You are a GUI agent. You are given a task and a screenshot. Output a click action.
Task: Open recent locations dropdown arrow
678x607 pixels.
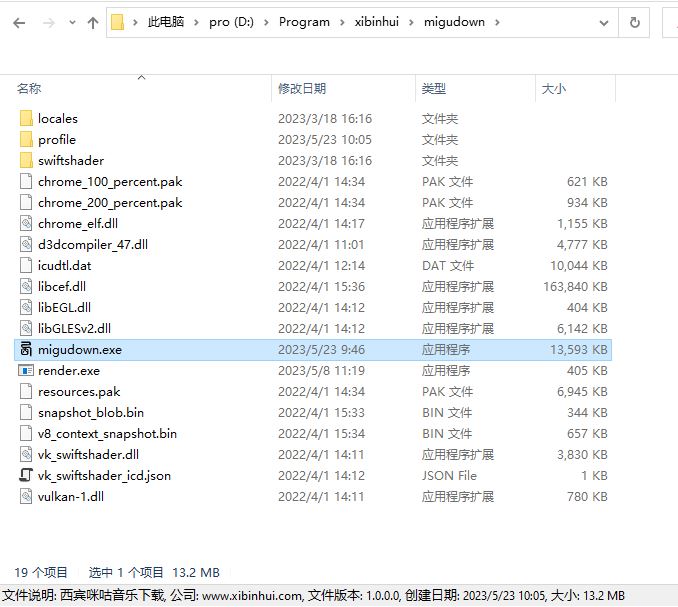(72, 22)
